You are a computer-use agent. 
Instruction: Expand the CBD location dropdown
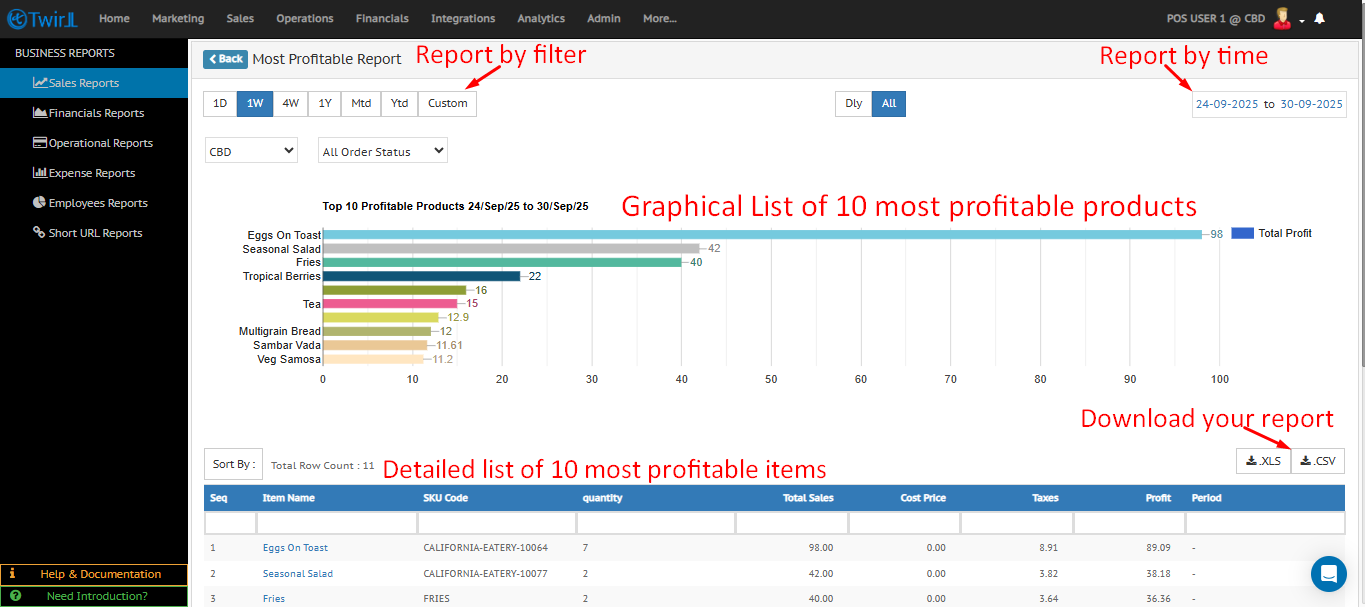(x=251, y=151)
